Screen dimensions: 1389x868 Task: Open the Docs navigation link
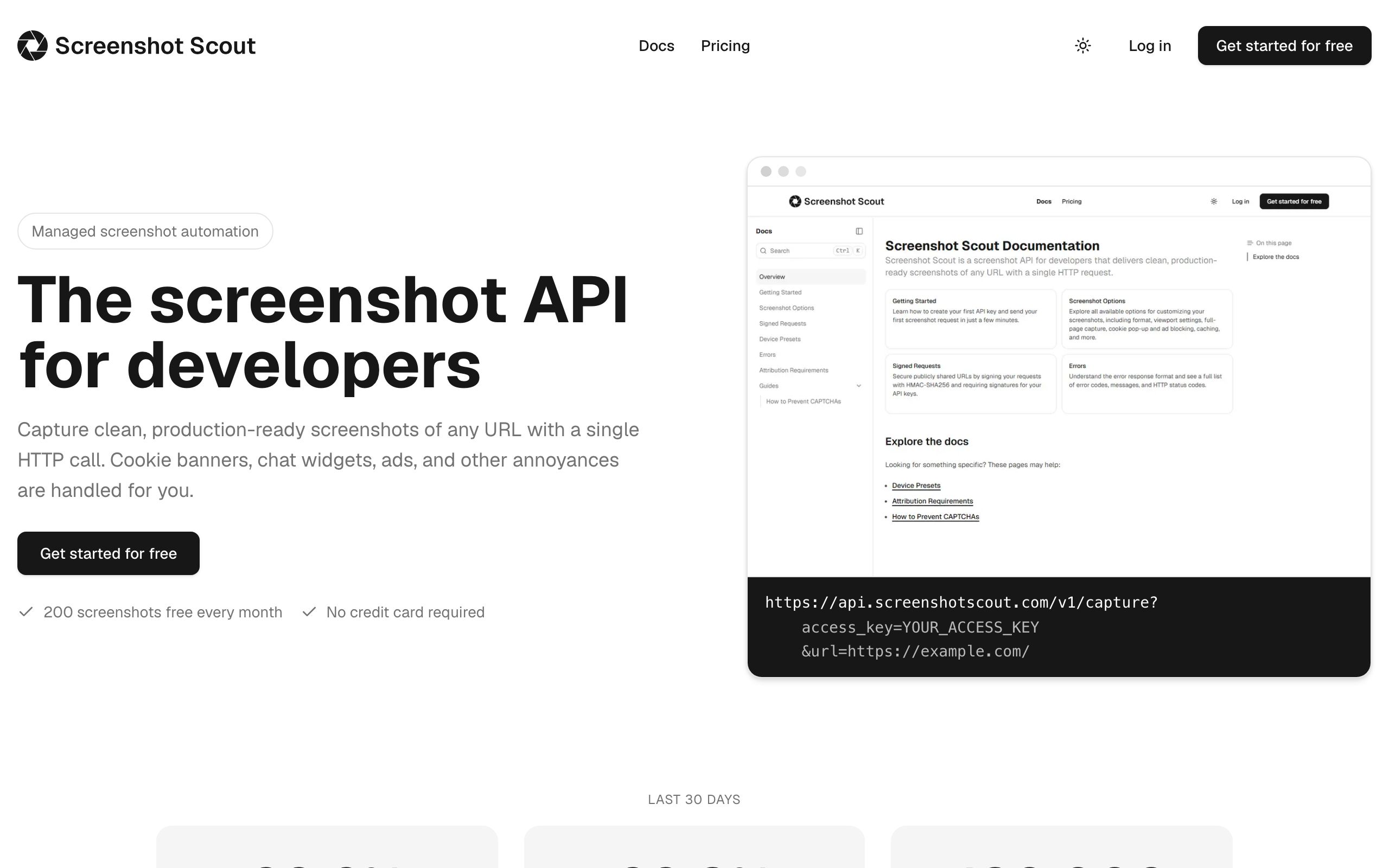(x=656, y=46)
